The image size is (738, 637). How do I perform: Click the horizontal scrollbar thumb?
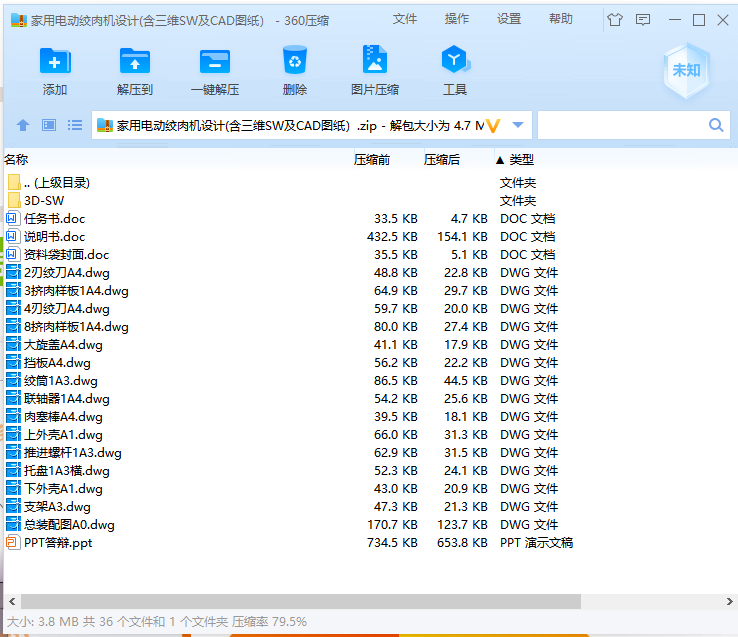301,601
